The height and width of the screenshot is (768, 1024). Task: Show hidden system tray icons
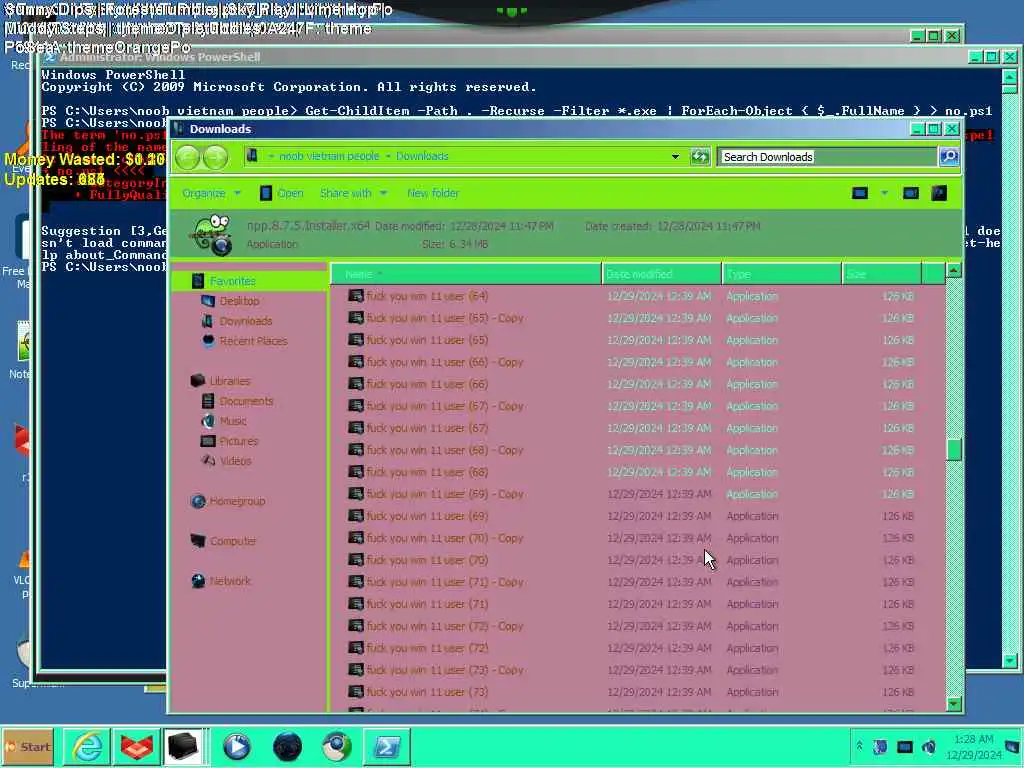coord(859,746)
